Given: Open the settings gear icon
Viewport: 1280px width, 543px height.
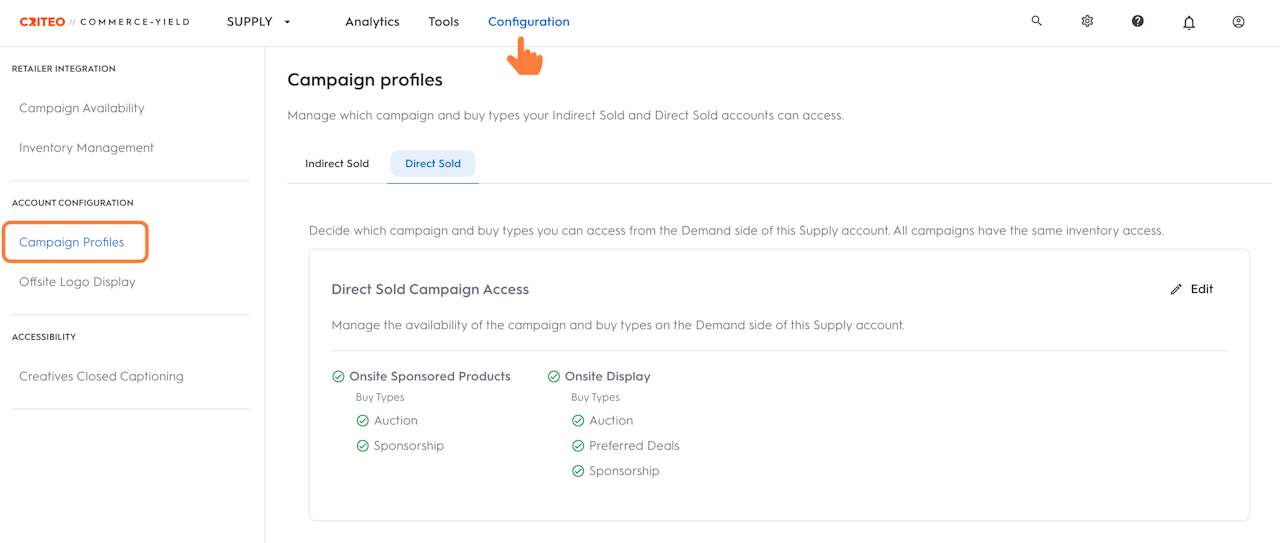Looking at the screenshot, I should point(1087,21).
